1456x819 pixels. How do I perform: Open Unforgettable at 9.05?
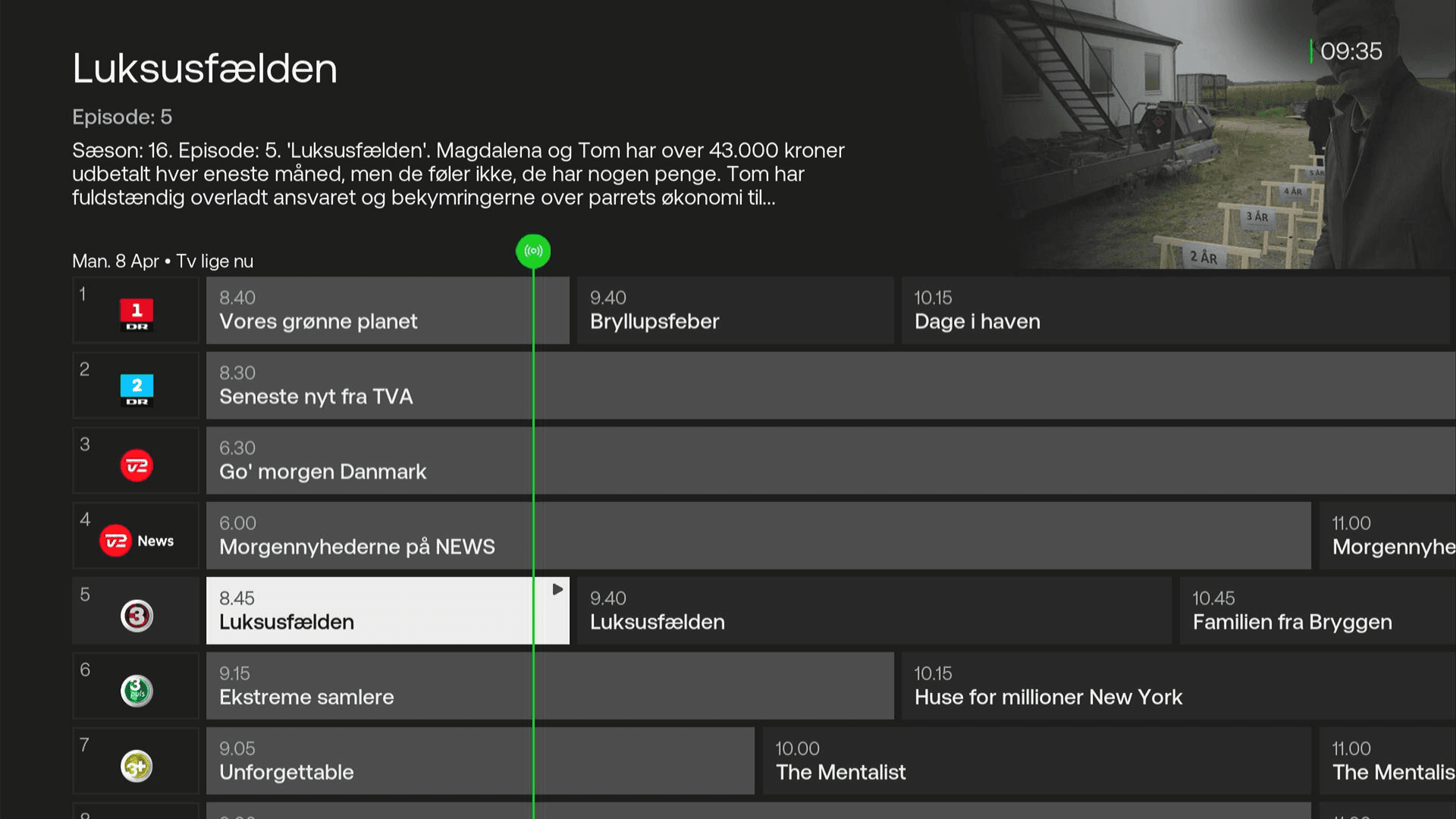pyautogui.click(x=480, y=761)
